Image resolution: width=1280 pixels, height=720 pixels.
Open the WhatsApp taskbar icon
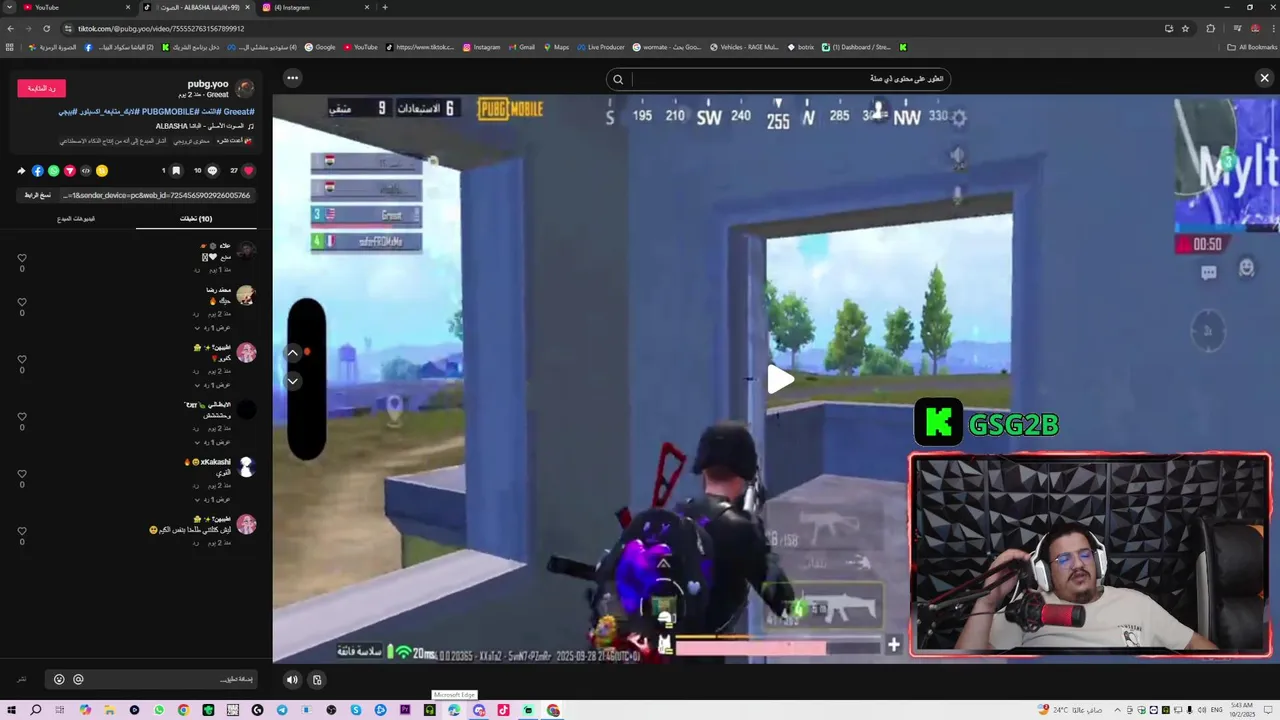159,710
